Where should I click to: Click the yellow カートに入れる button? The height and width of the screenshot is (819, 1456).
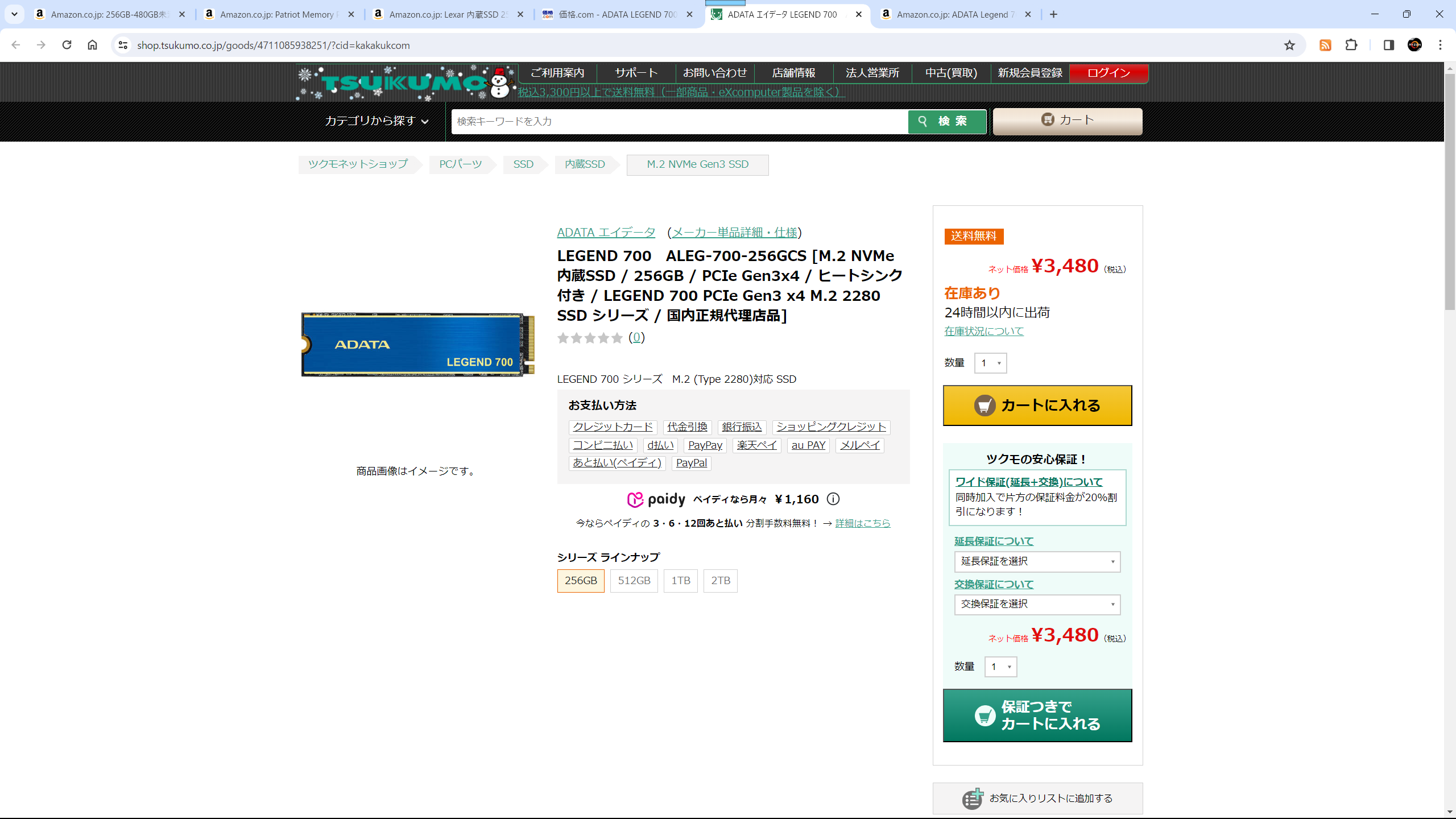coord(1037,406)
